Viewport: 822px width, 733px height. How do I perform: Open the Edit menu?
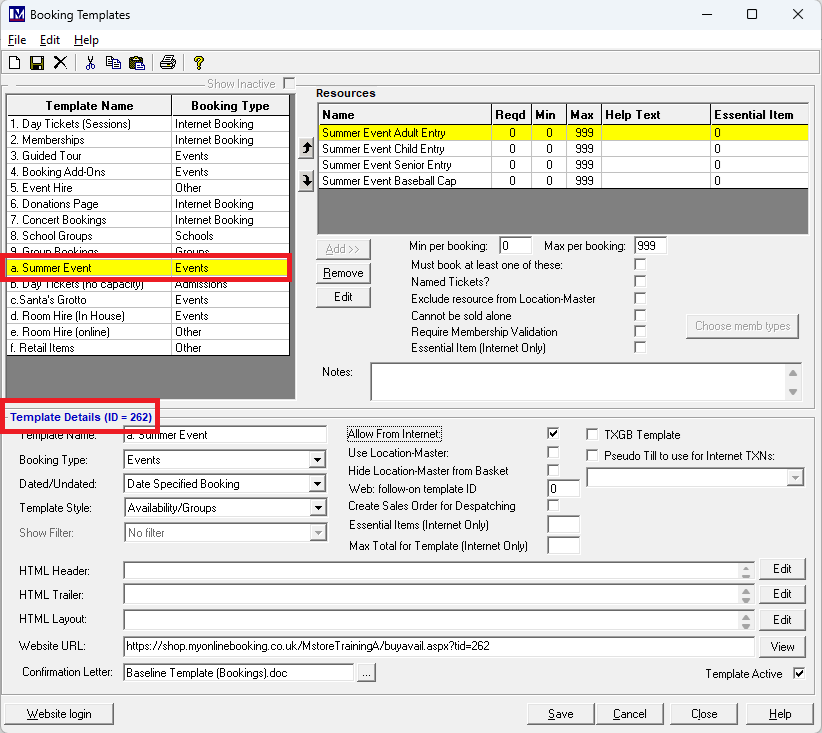click(x=50, y=40)
